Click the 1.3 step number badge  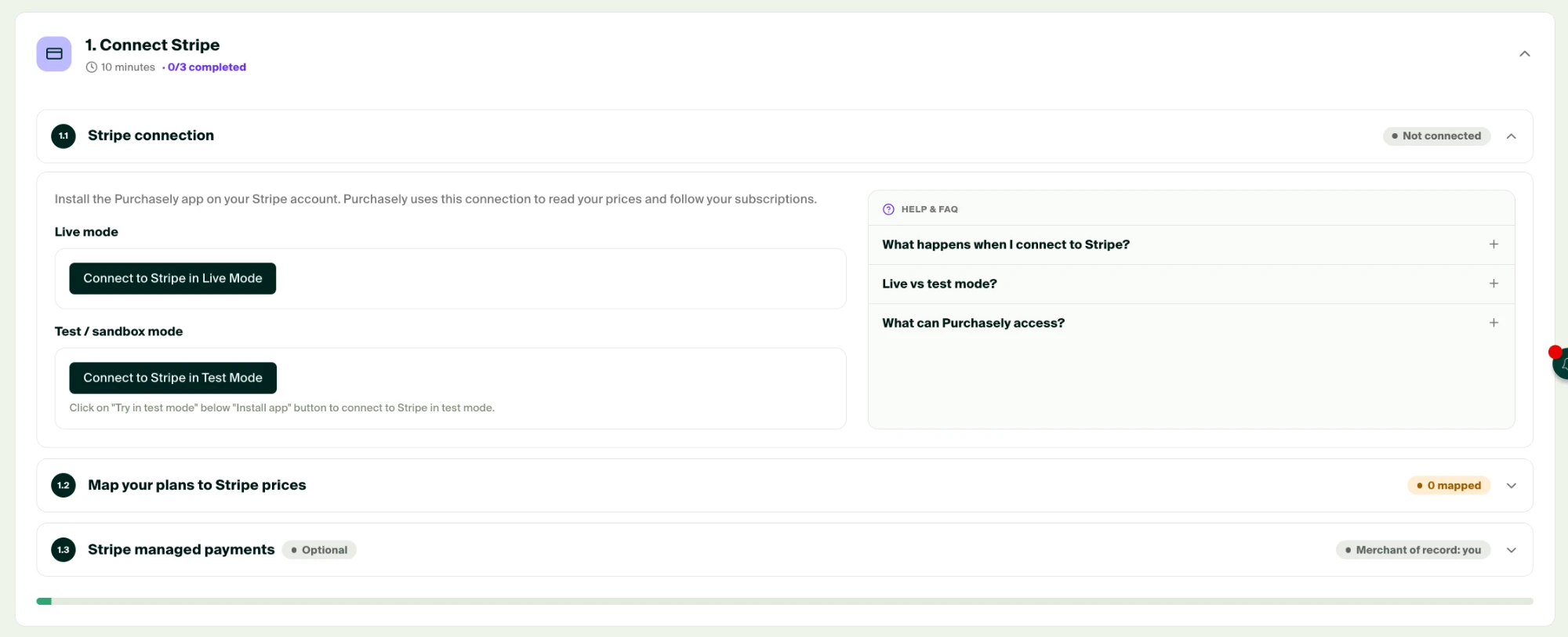(x=64, y=549)
